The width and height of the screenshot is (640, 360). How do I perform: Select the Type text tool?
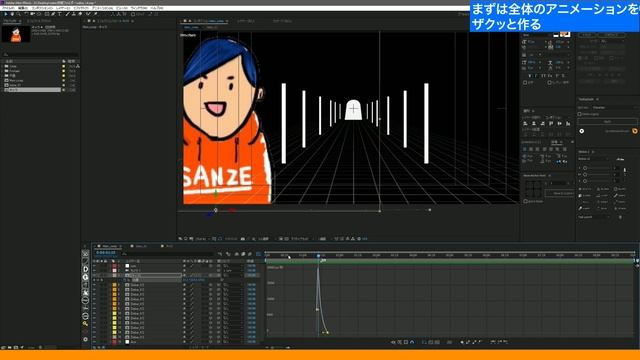click(60, 14)
